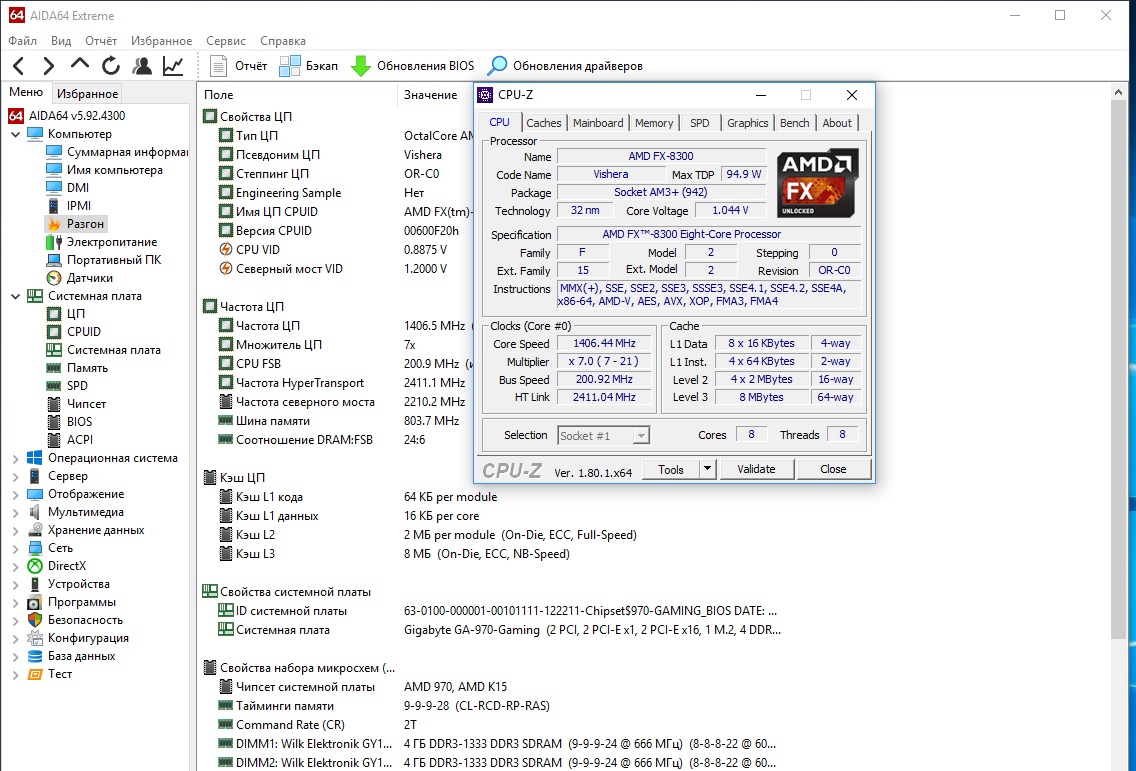This screenshot has height=771, width=1136.
Task: Go up one level with up arrow icon
Action: 80,65
